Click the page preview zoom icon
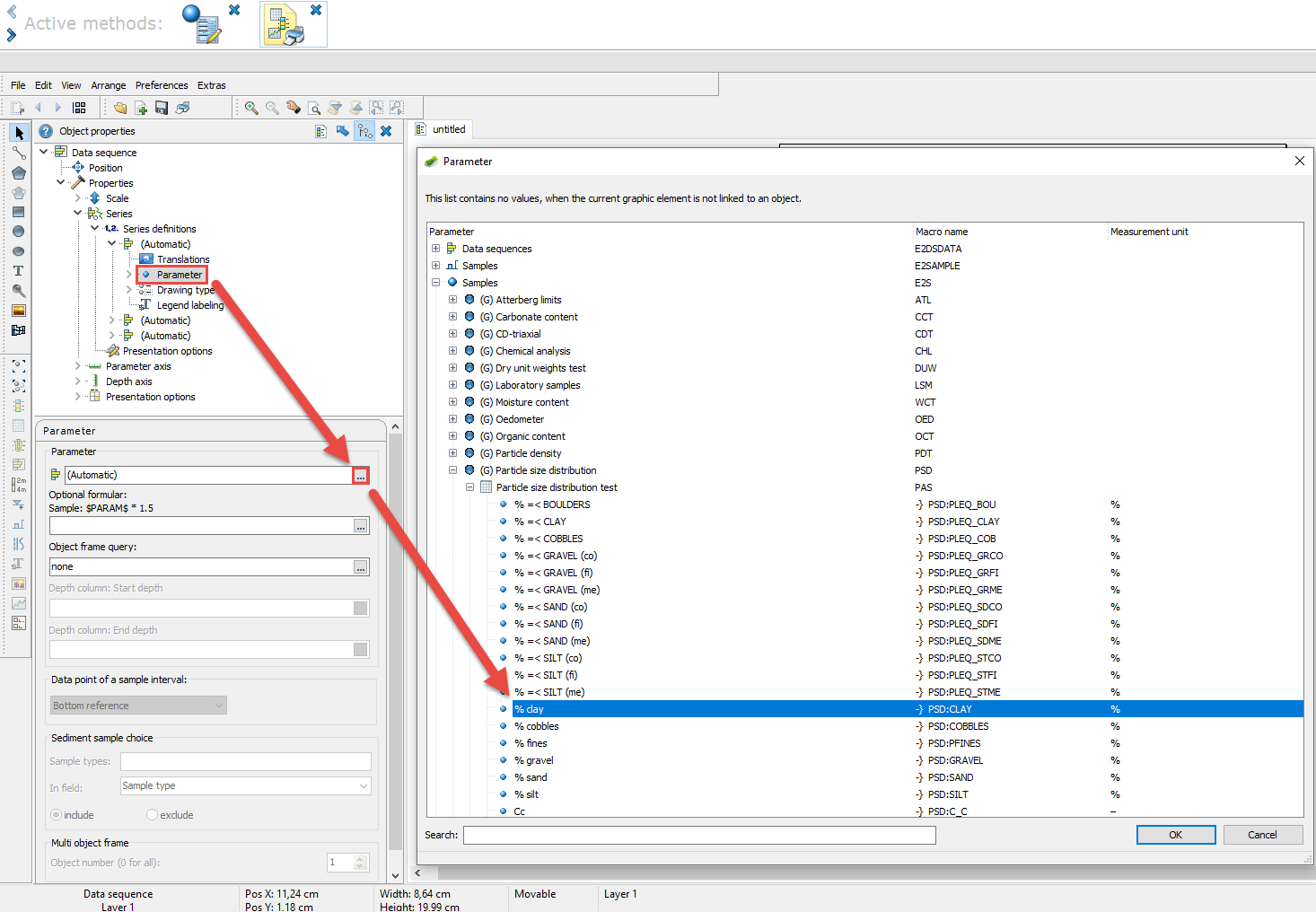 coord(314,108)
